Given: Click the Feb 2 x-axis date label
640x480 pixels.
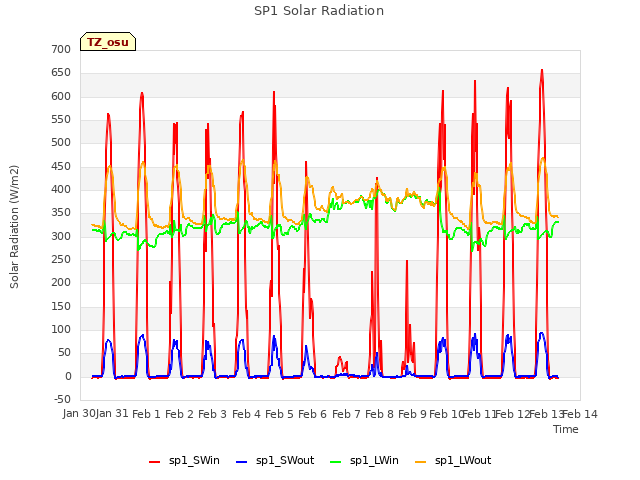Looking at the screenshot, I should tap(179, 414).
